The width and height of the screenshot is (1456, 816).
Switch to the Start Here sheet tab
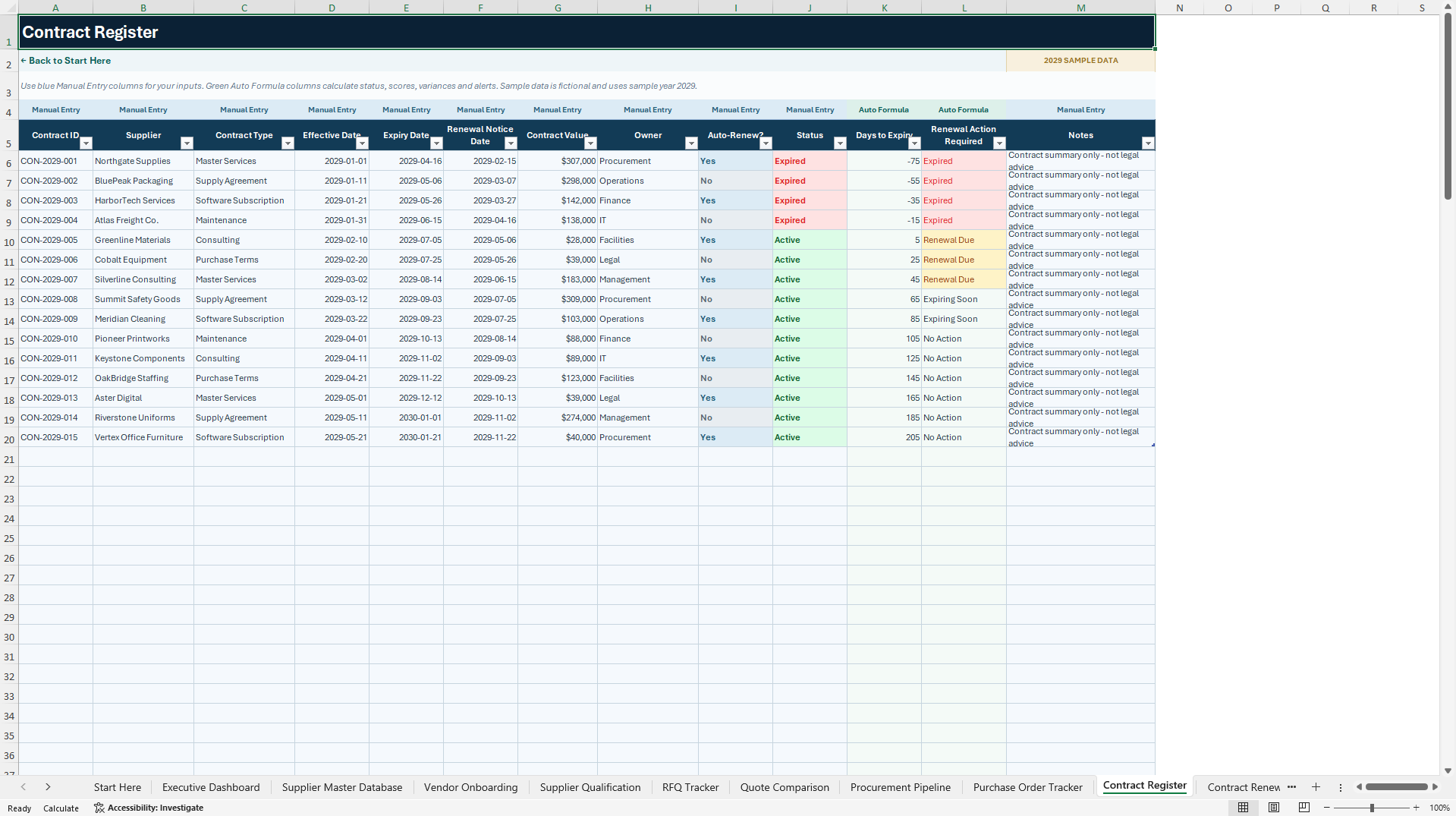(x=118, y=787)
